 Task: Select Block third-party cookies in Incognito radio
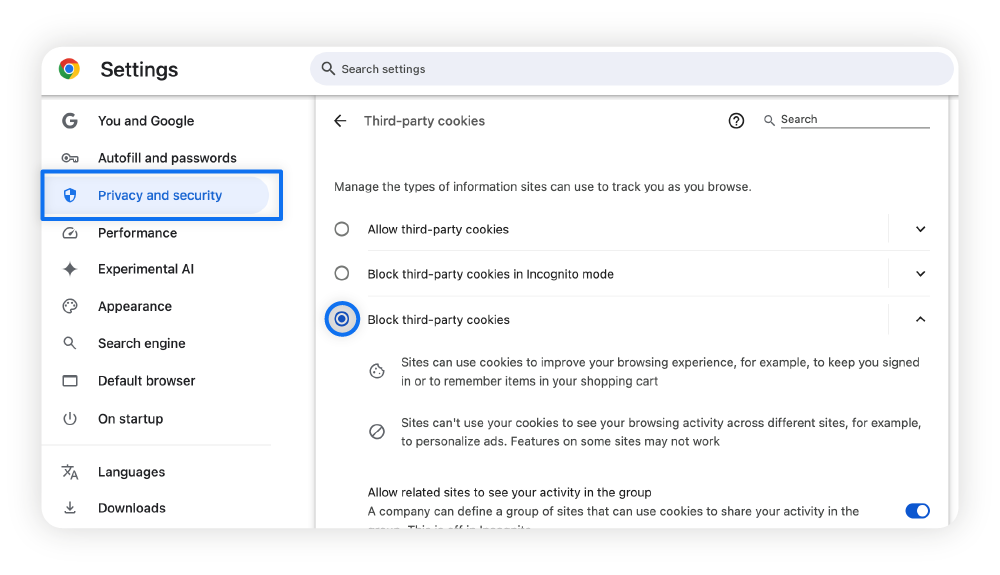tap(342, 273)
